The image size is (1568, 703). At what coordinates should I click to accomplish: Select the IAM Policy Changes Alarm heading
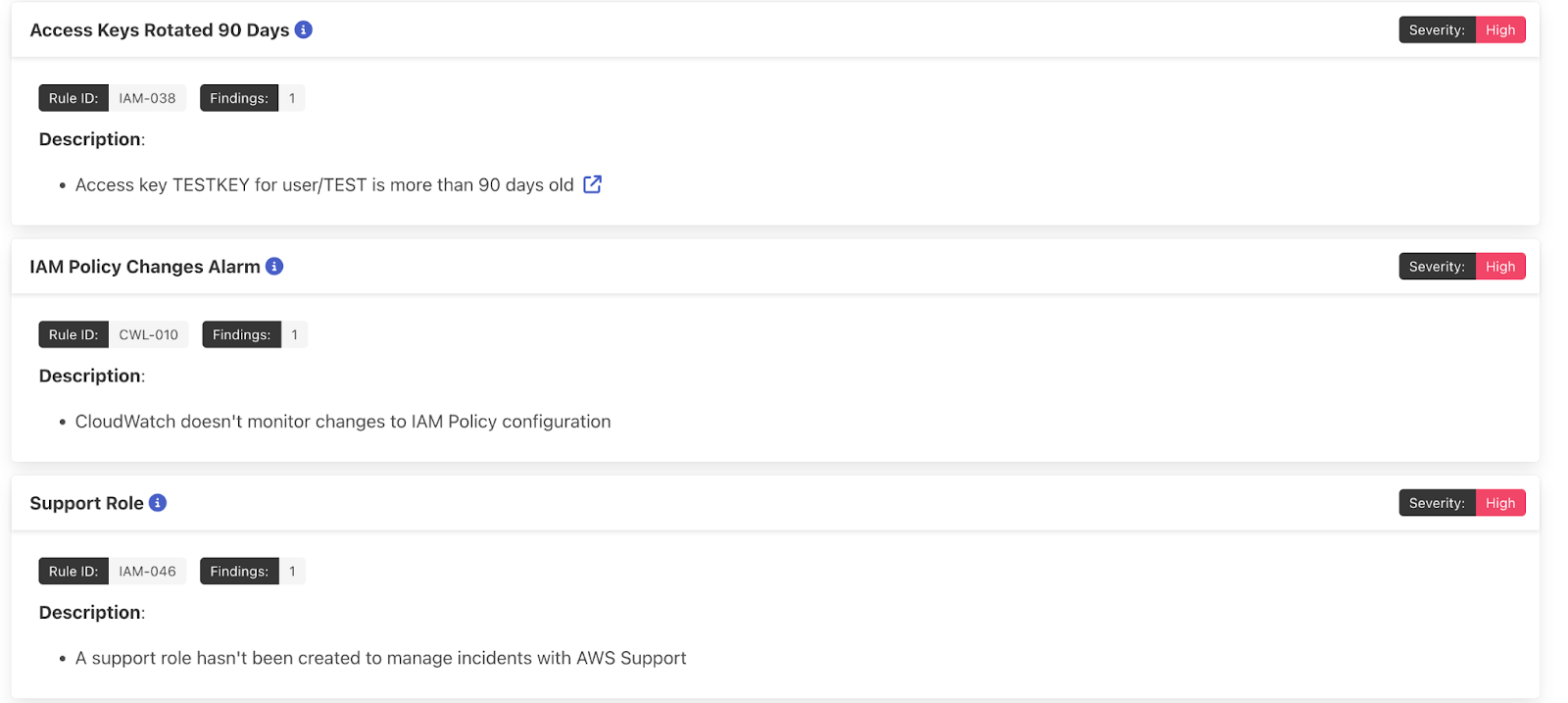pos(144,267)
